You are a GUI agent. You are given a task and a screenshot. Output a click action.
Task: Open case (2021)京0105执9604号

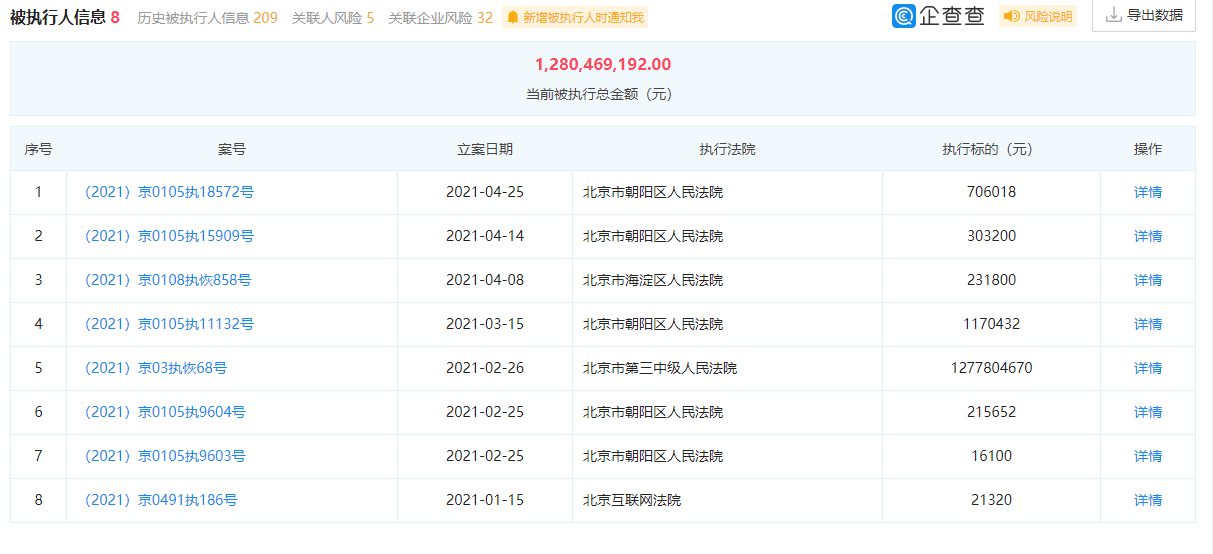[163, 412]
